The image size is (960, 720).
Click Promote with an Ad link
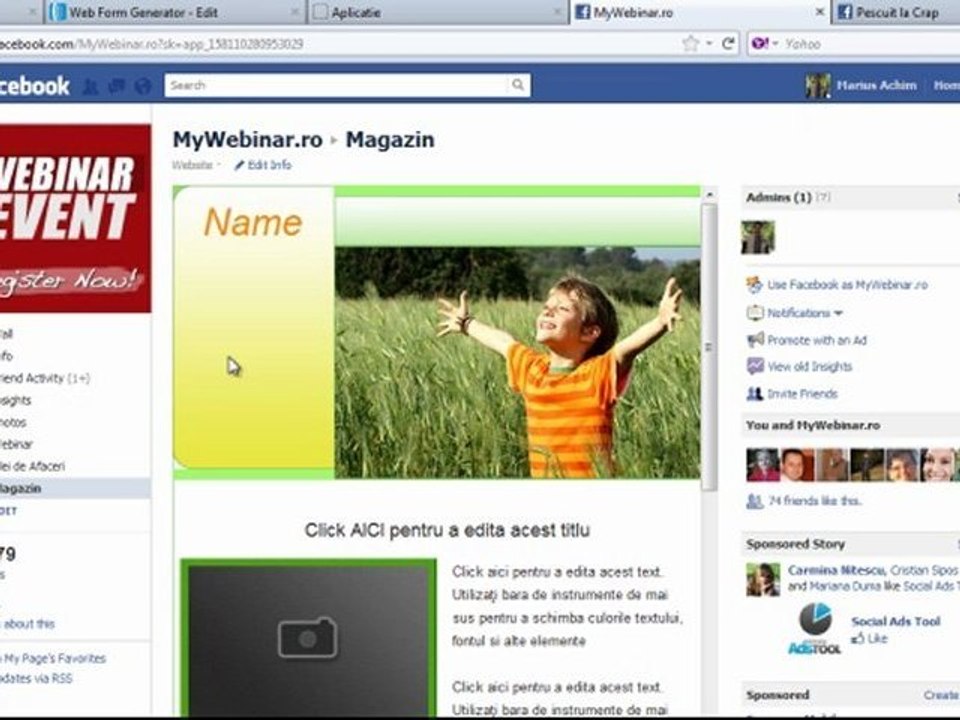click(817, 340)
